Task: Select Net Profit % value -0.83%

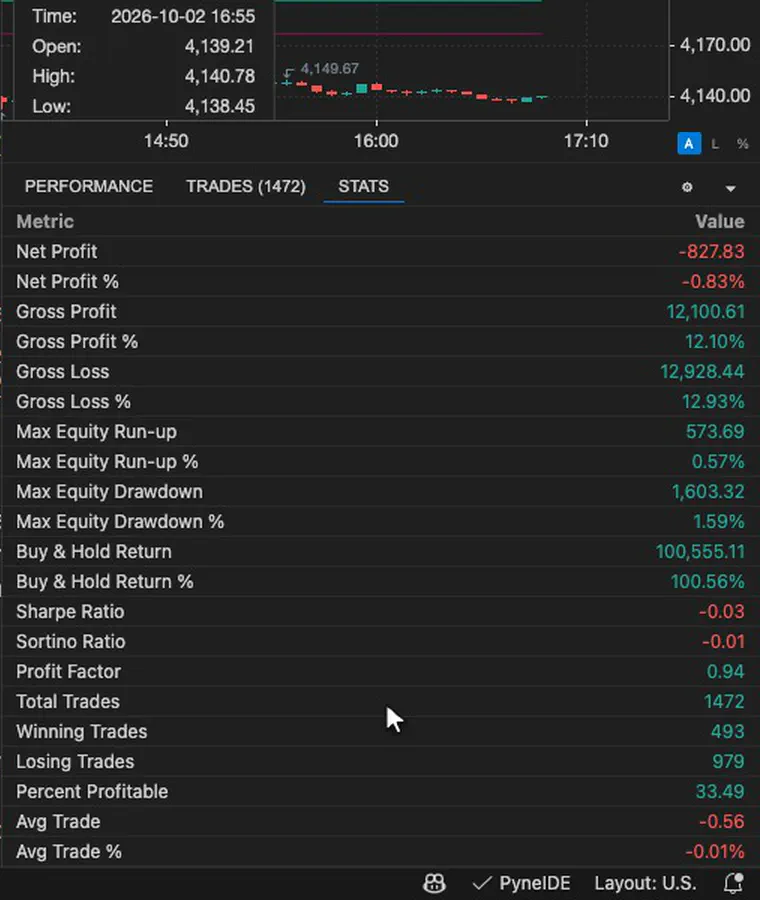Action: click(713, 281)
